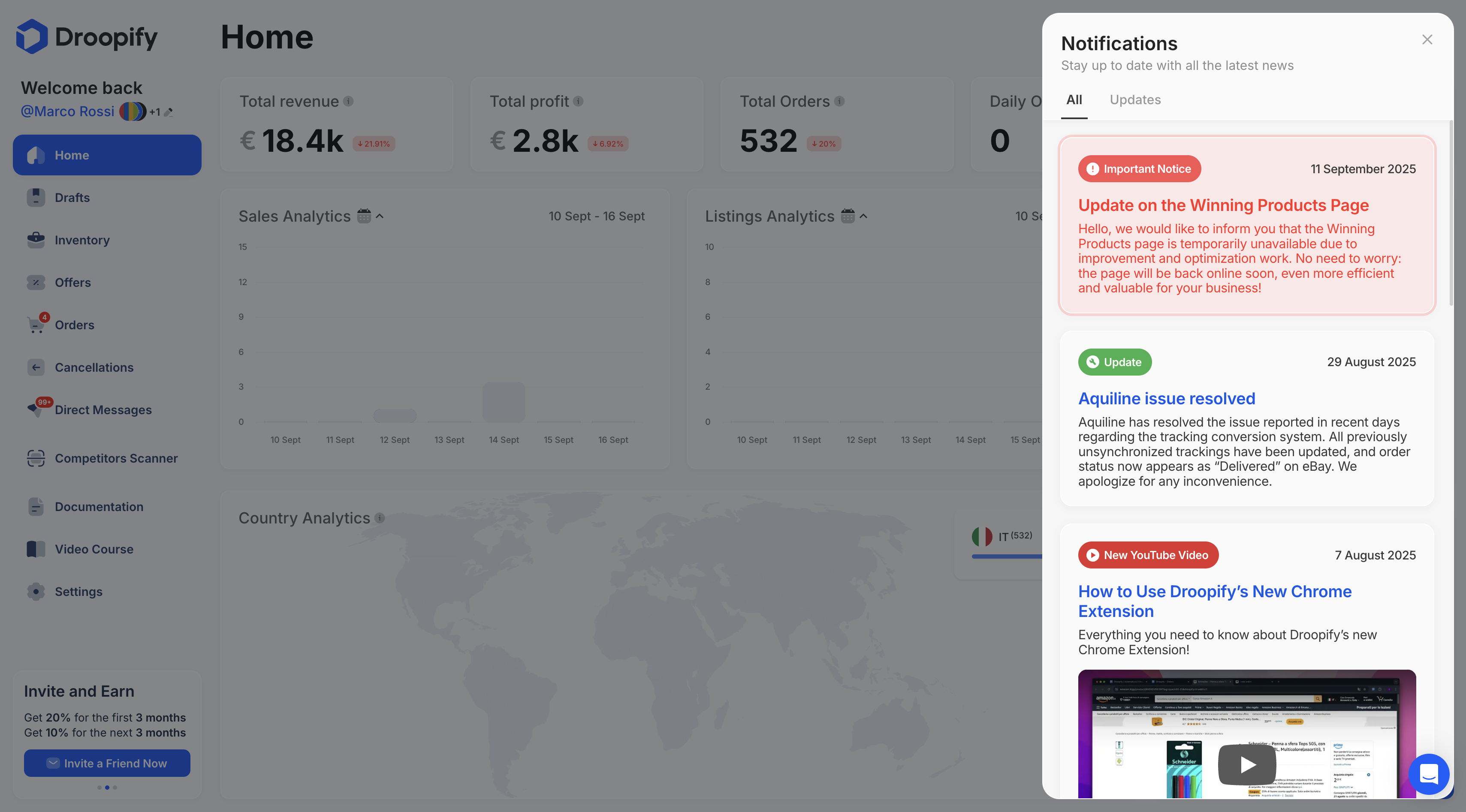Switch to the All notifications tab

[x=1074, y=100]
